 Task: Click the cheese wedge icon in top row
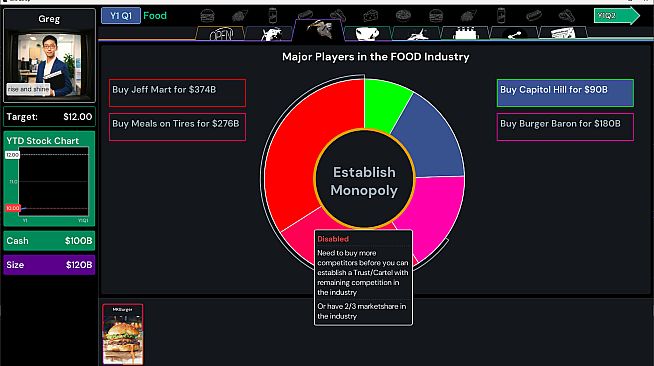pos(370,16)
